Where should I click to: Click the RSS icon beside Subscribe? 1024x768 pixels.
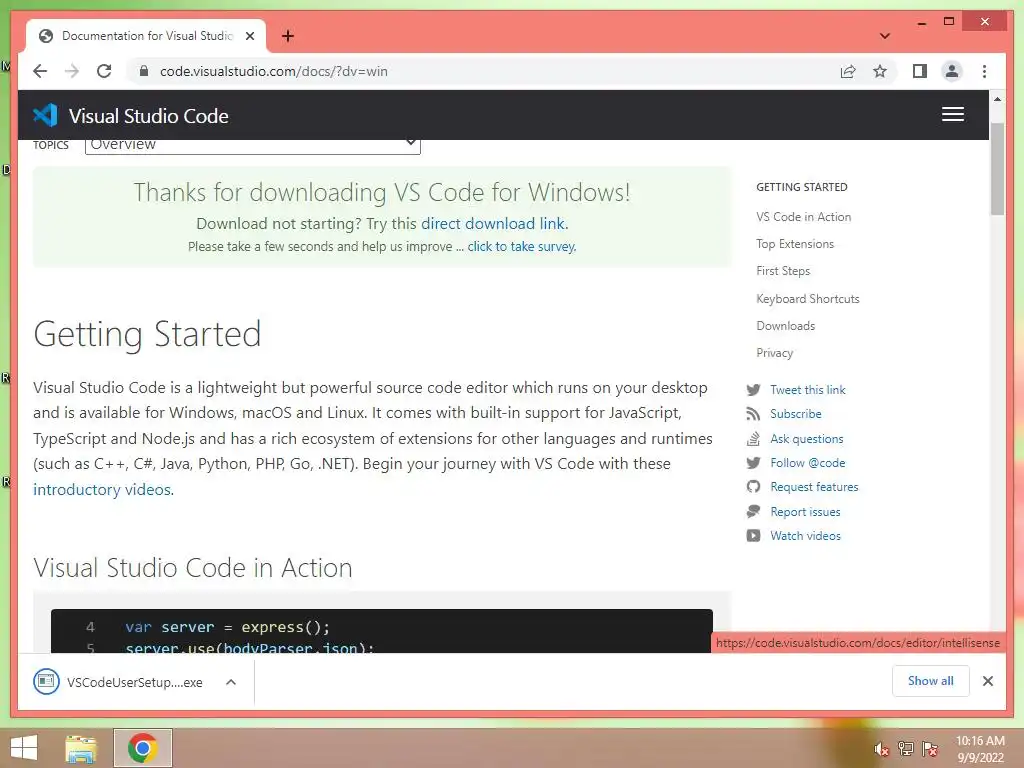(753, 414)
